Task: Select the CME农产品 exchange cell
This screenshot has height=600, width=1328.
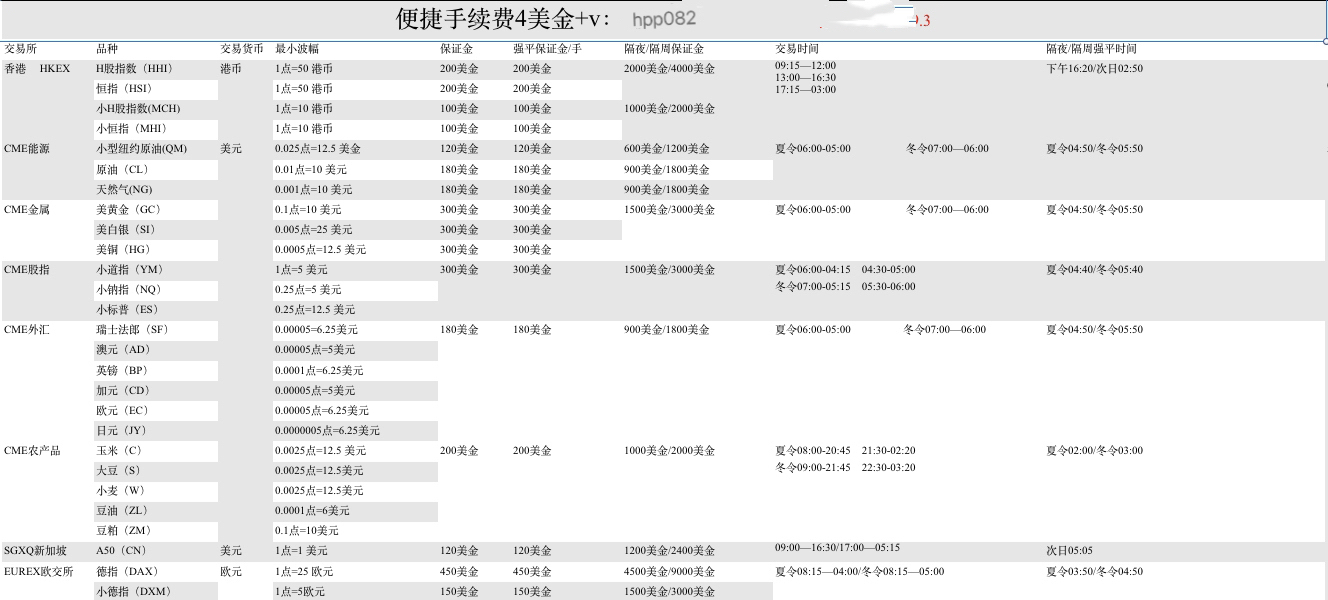Action: click(x=32, y=451)
